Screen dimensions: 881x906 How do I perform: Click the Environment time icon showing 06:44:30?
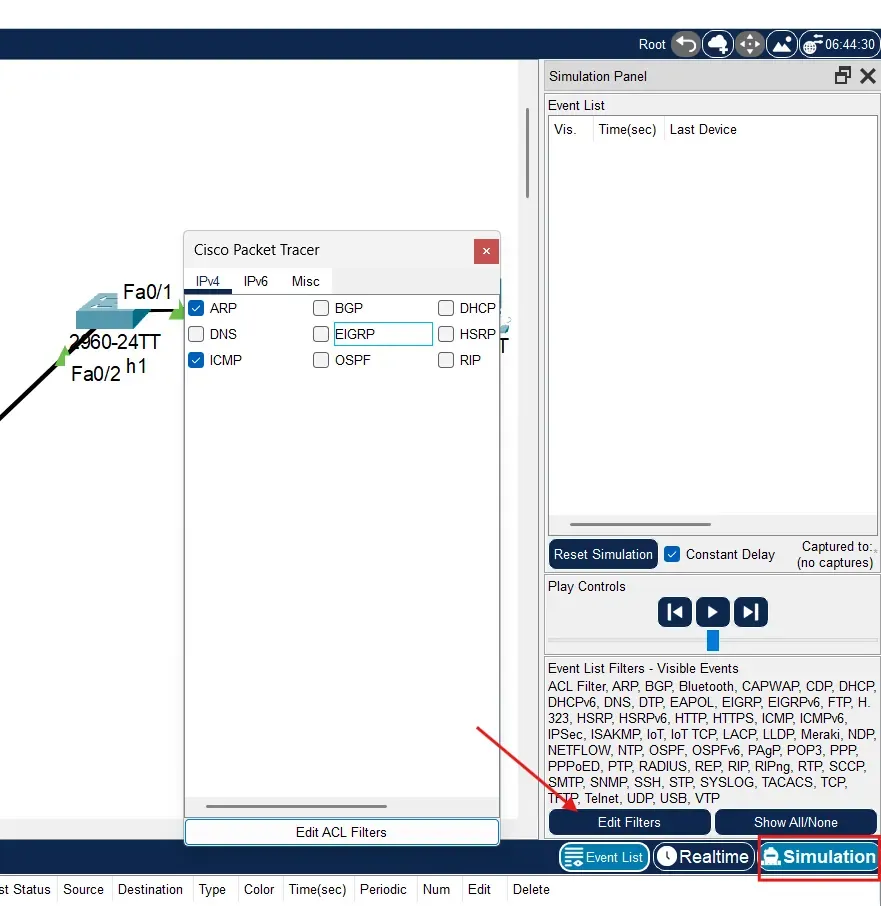click(840, 44)
